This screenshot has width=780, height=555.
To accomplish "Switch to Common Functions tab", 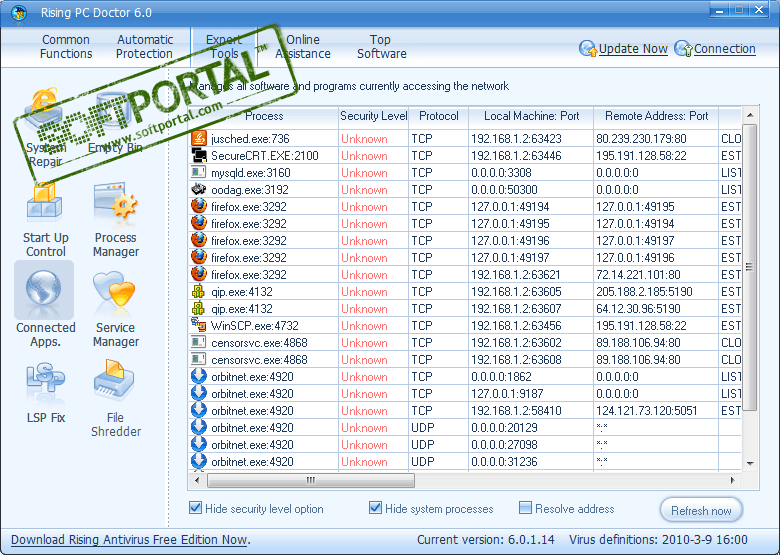I will [66, 46].
